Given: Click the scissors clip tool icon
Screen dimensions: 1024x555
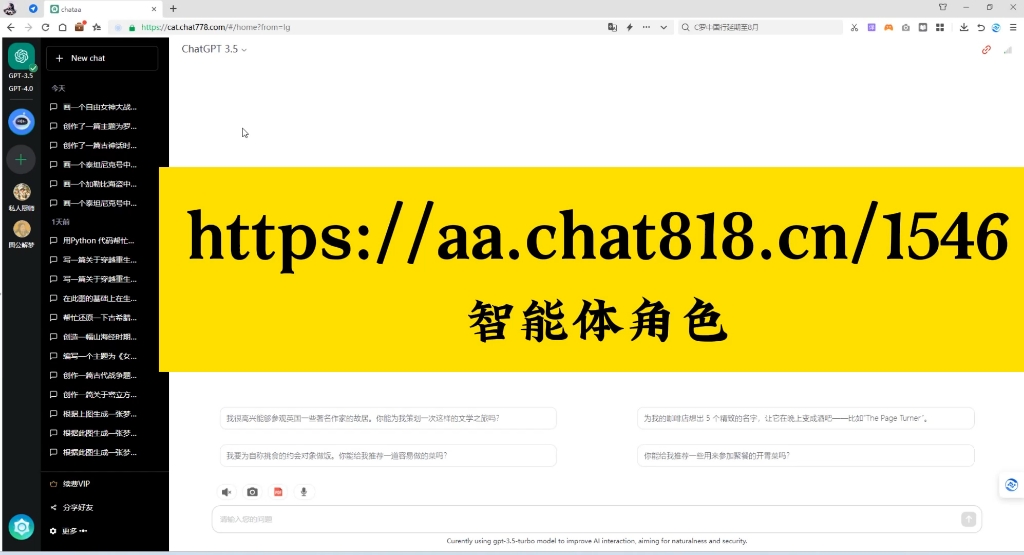Looking at the screenshot, I should [x=854, y=27].
